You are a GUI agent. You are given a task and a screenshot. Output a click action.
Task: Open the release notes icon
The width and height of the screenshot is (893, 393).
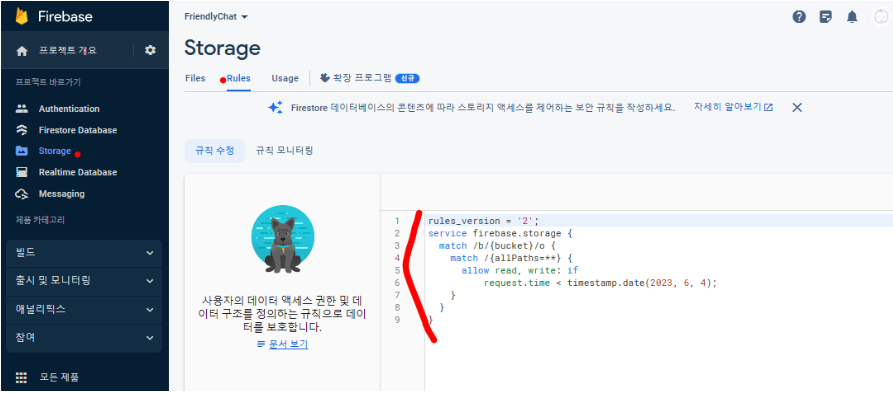826,17
